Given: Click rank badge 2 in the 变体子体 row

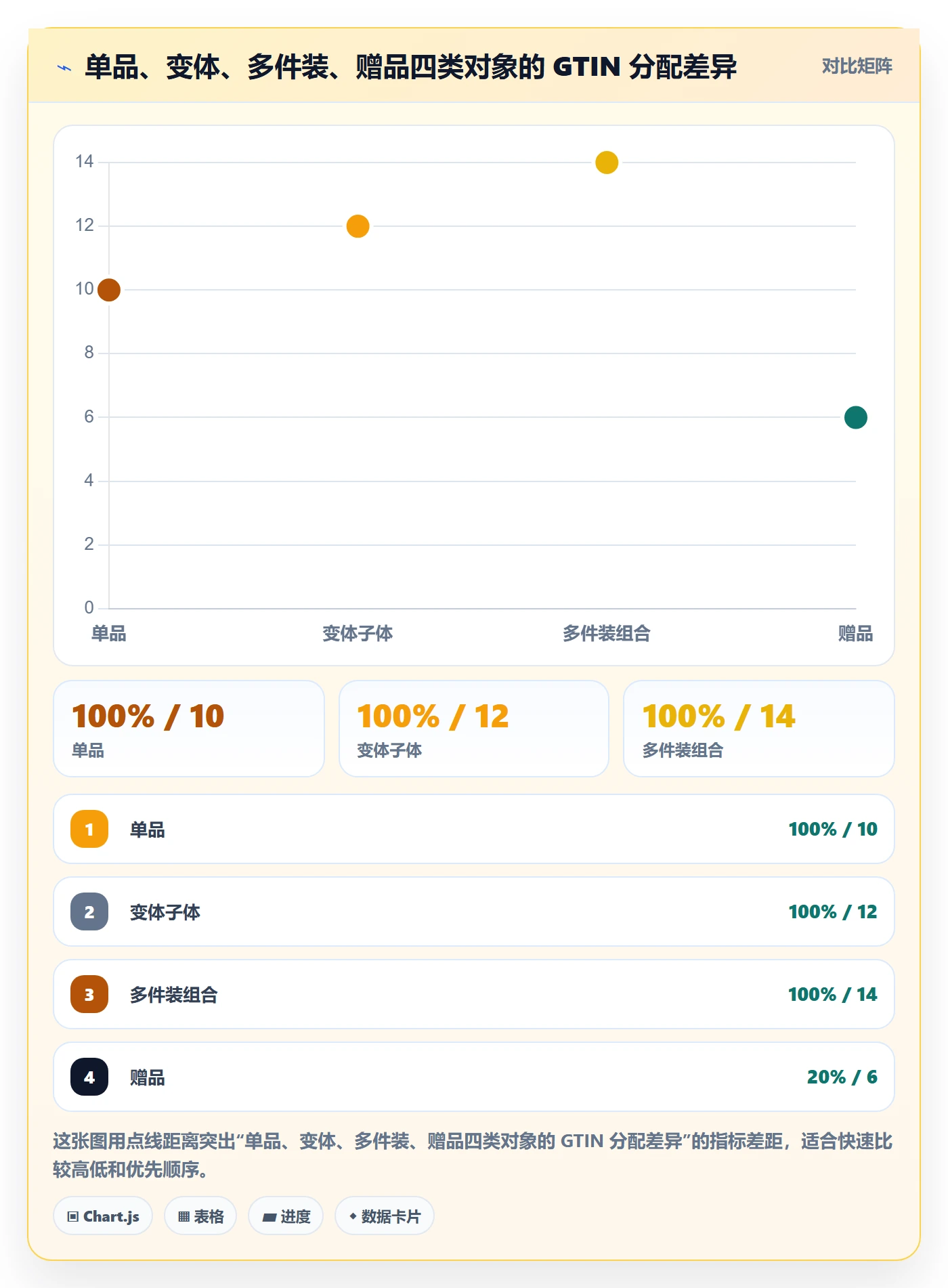Looking at the screenshot, I should tap(89, 911).
